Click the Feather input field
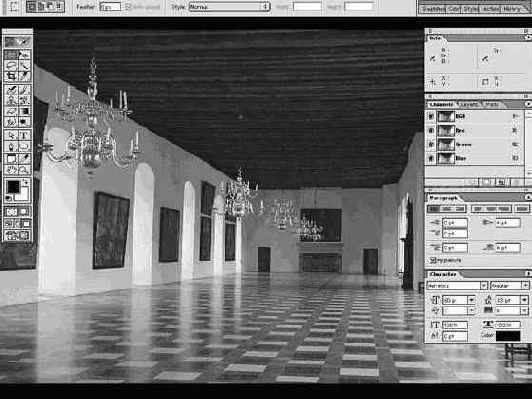 (110, 7)
